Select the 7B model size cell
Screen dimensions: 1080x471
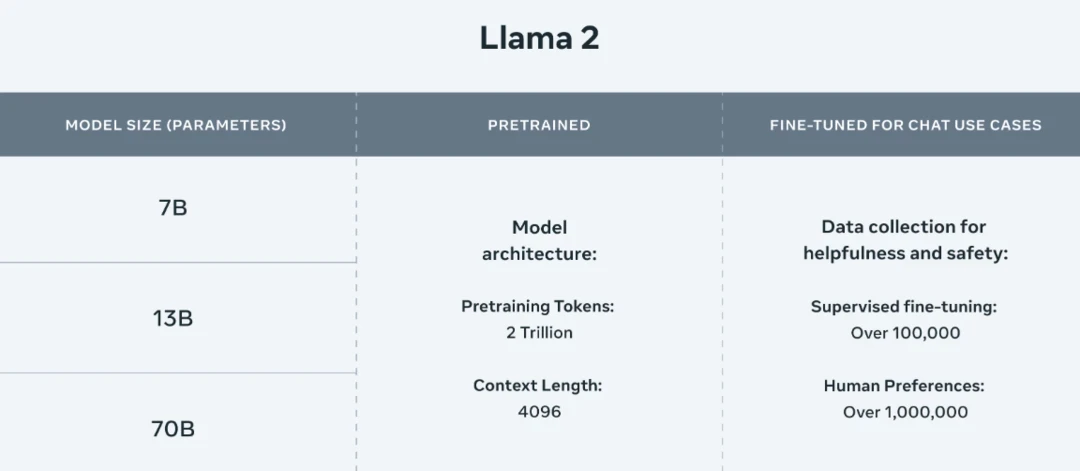click(x=173, y=209)
